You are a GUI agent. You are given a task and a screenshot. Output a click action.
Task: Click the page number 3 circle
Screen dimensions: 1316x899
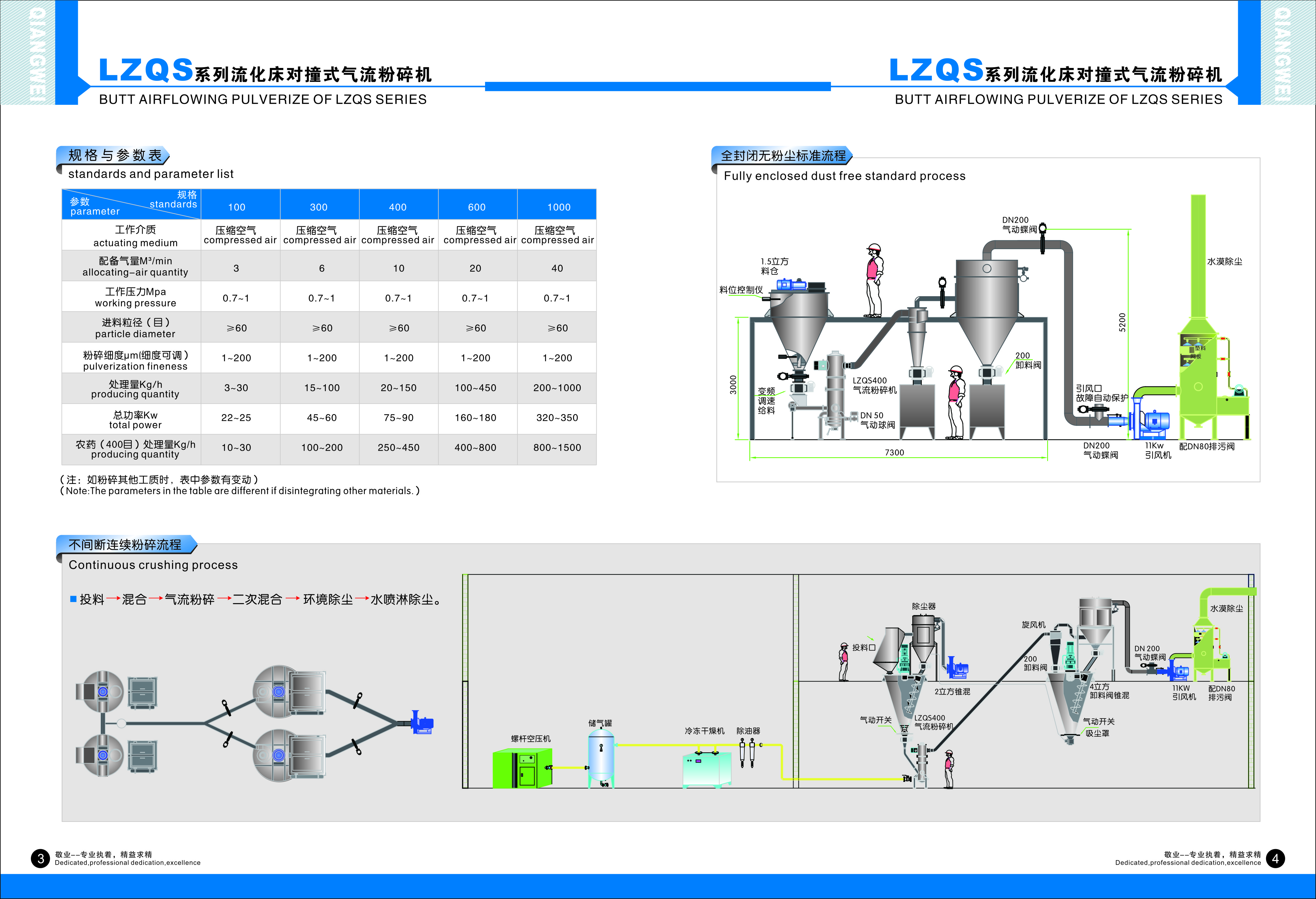(40, 859)
